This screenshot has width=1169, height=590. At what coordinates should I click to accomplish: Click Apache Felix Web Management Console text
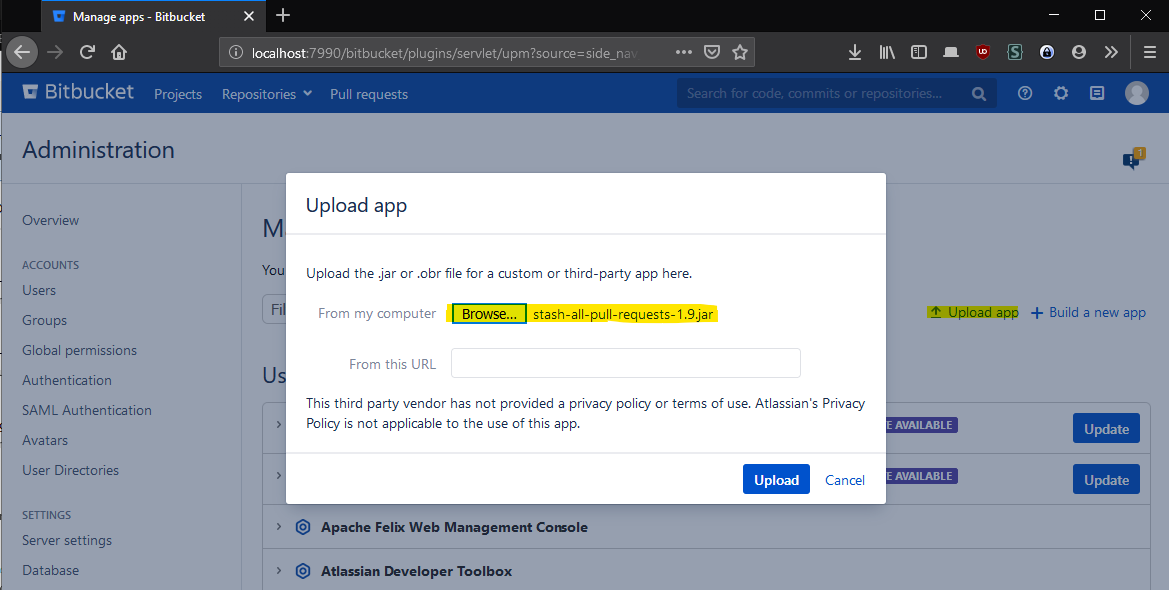(x=454, y=527)
